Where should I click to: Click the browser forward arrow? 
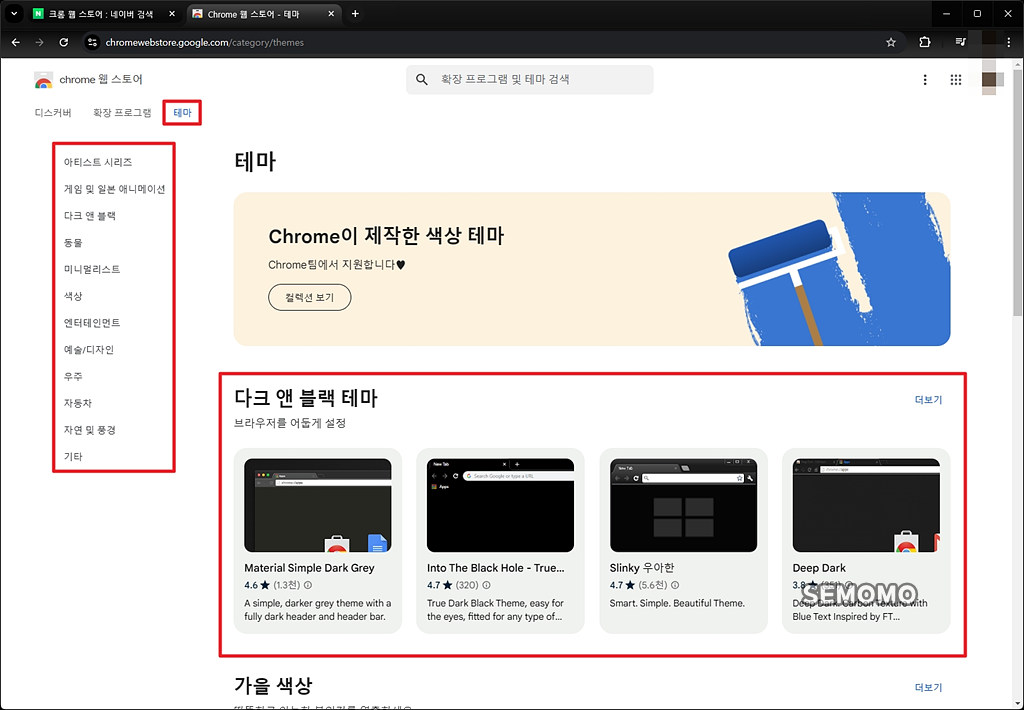tap(39, 42)
